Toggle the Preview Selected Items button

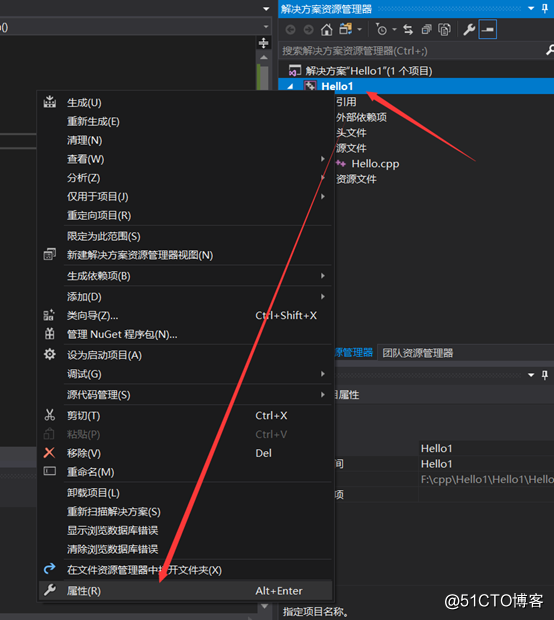click(x=488, y=30)
